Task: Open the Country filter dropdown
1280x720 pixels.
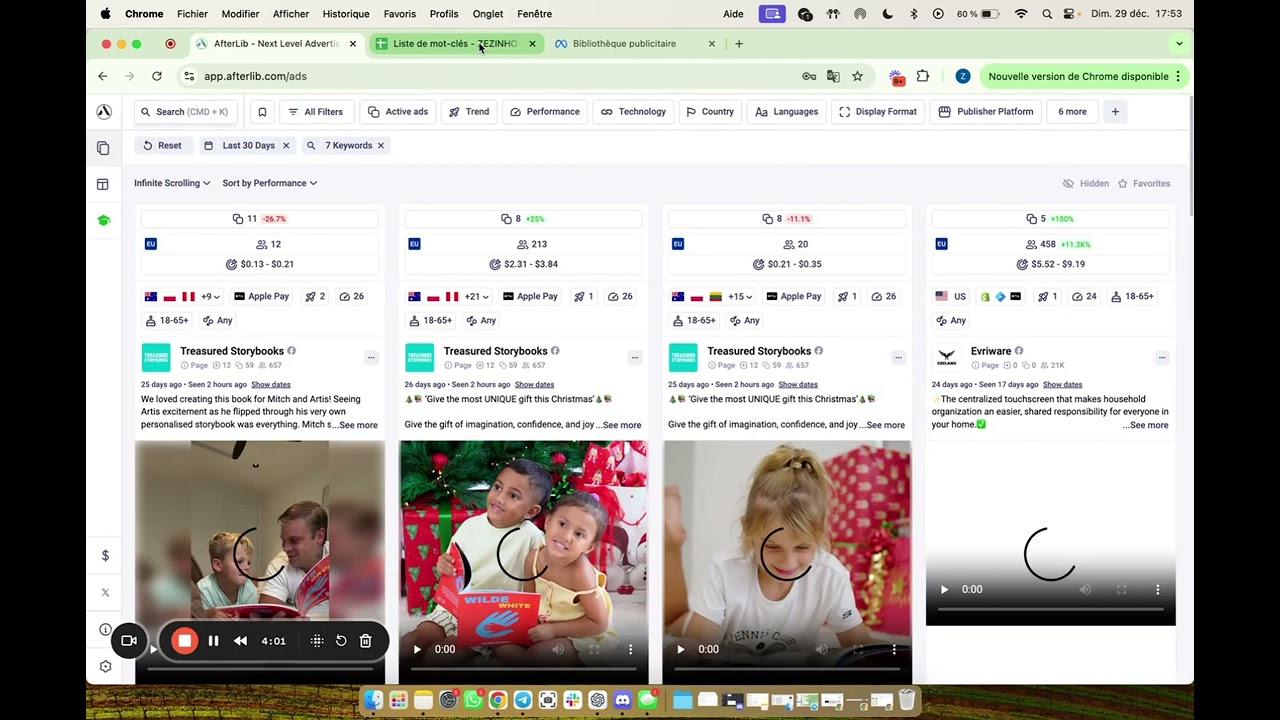Action: [710, 112]
